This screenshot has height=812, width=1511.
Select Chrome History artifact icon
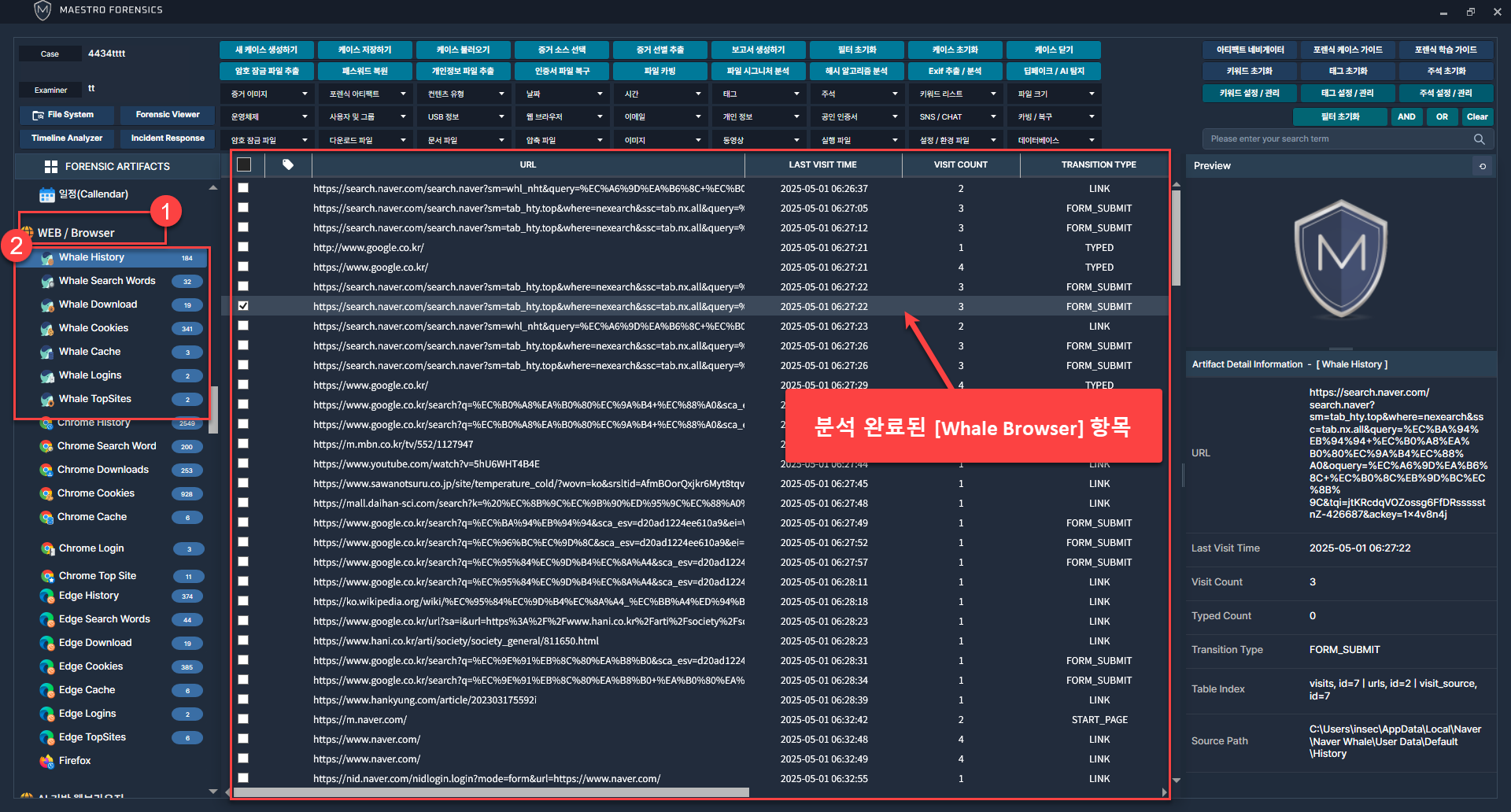(47, 423)
